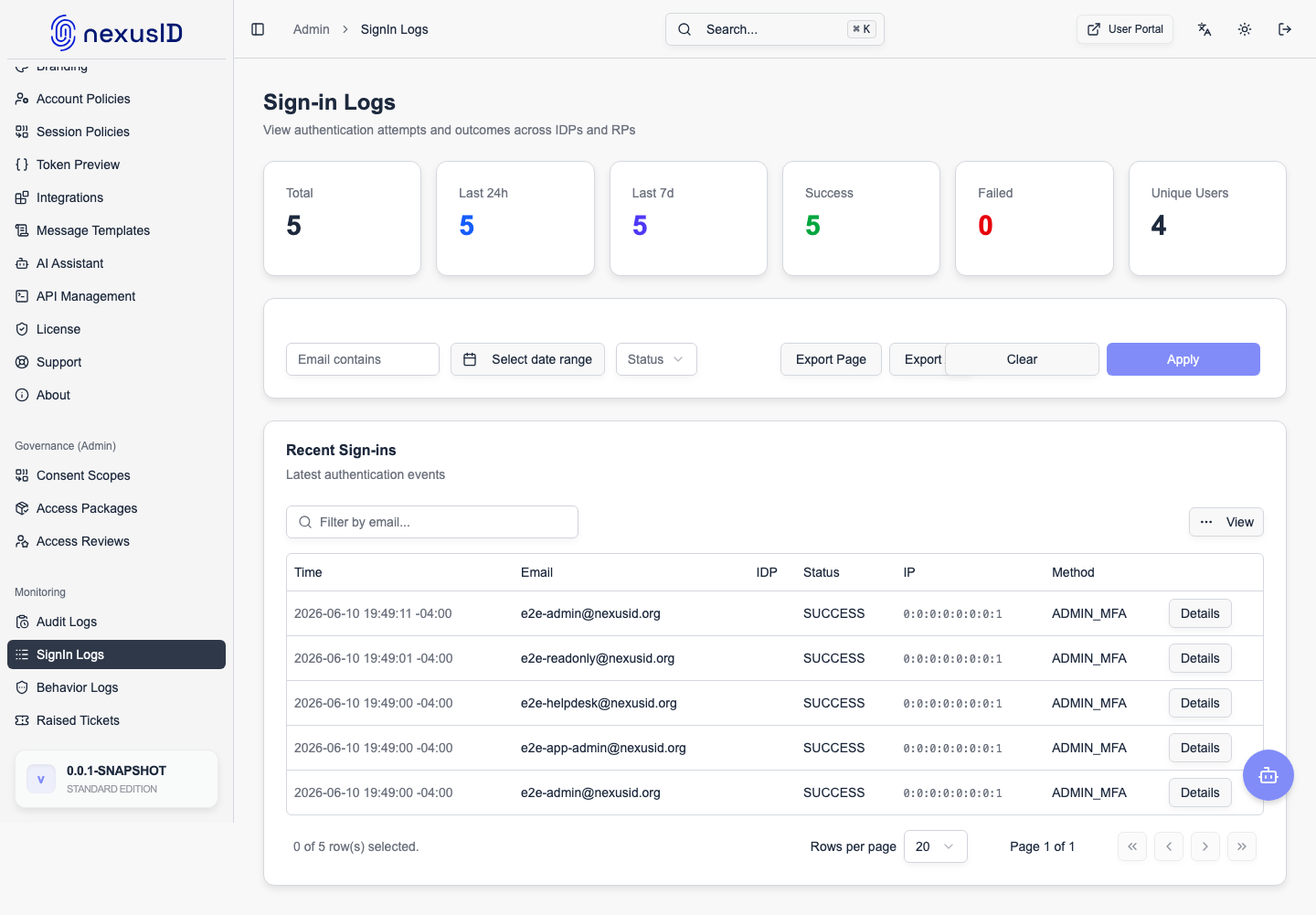Click timestamp 2026-06-10 19:49:11 -04:00
The image size is (1316, 915).
373,613
